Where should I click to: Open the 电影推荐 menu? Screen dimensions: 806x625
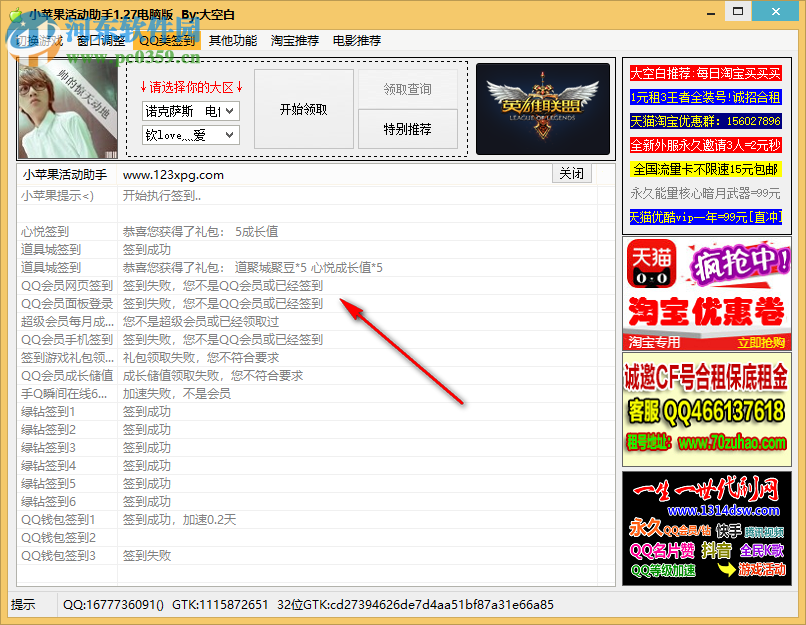[x=357, y=41]
